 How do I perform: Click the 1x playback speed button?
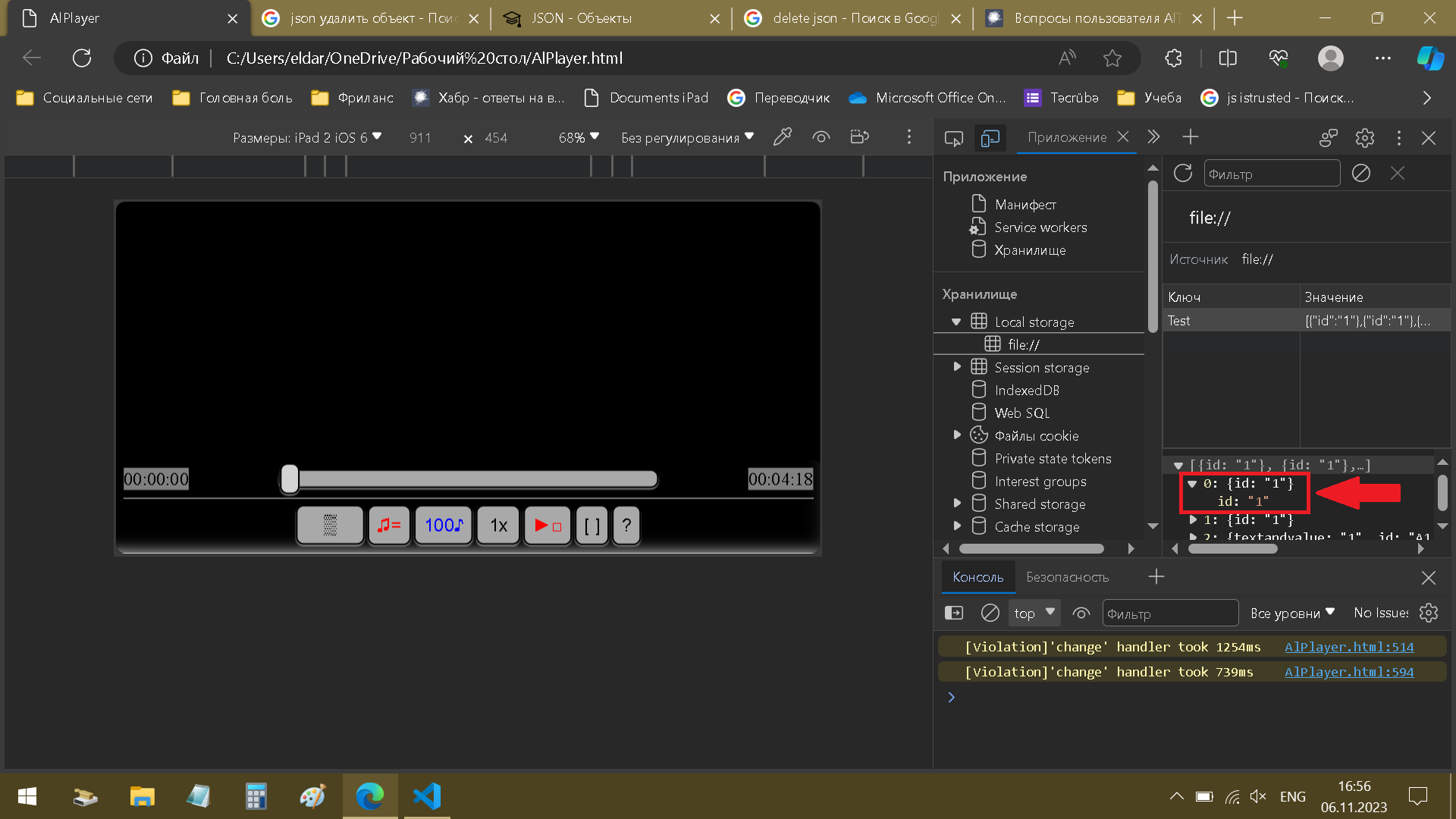[x=498, y=526]
